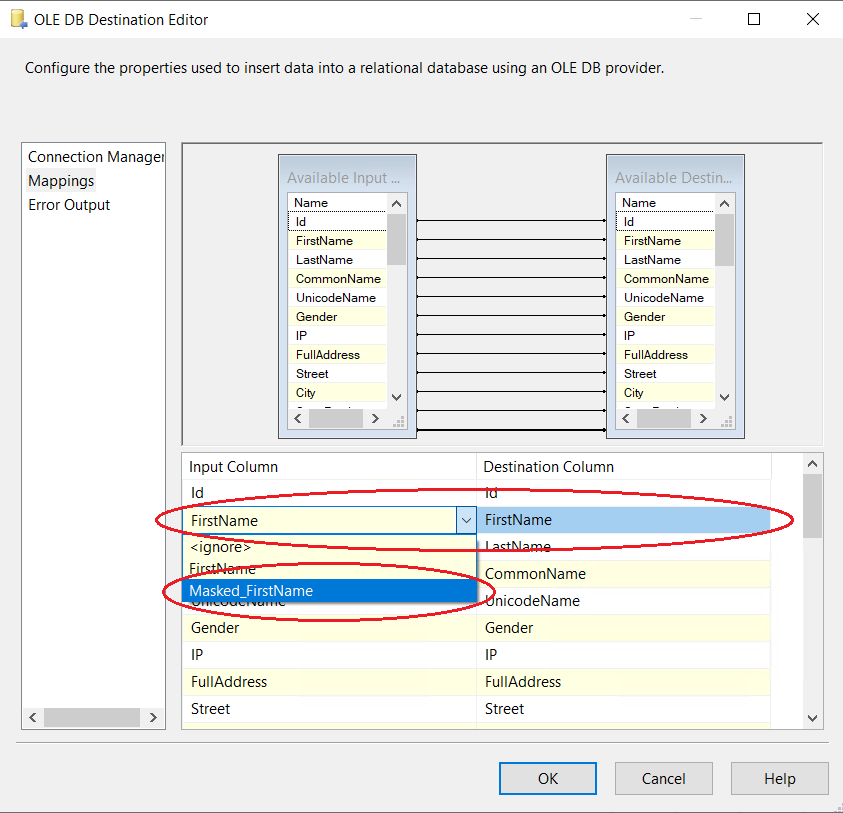Select FirstName destination column cell
Image resolution: width=843 pixels, height=813 pixels.
[625, 520]
